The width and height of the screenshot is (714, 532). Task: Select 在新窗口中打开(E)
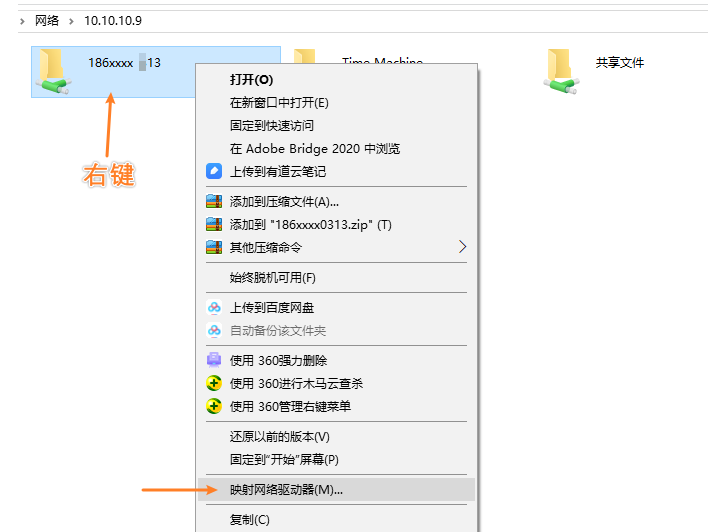click(279, 102)
